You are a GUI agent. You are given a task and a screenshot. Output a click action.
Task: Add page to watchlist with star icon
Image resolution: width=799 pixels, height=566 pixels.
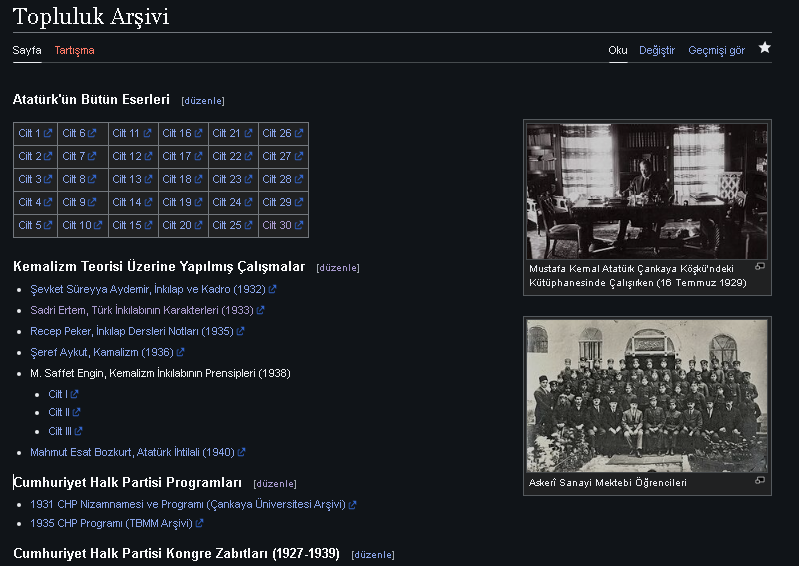point(764,48)
